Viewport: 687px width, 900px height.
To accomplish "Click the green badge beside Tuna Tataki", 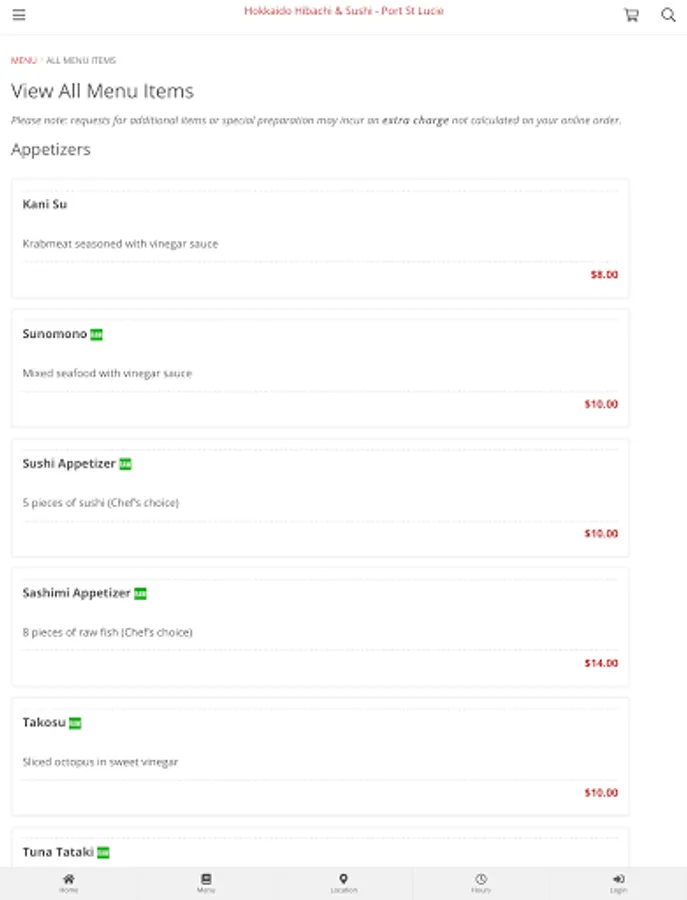I will [x=104, y=853].
